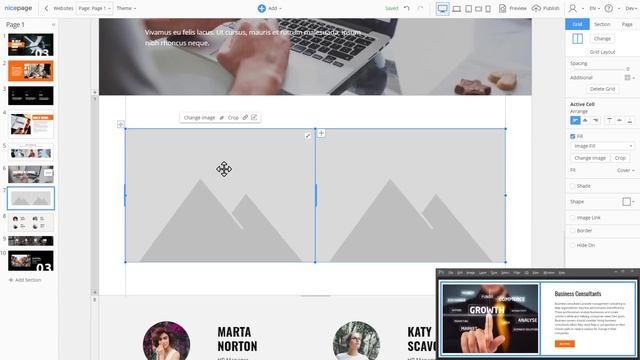Viewport: 640px width, 360px height.
Task: Switch to the Section tab
Action: point(602,24)
